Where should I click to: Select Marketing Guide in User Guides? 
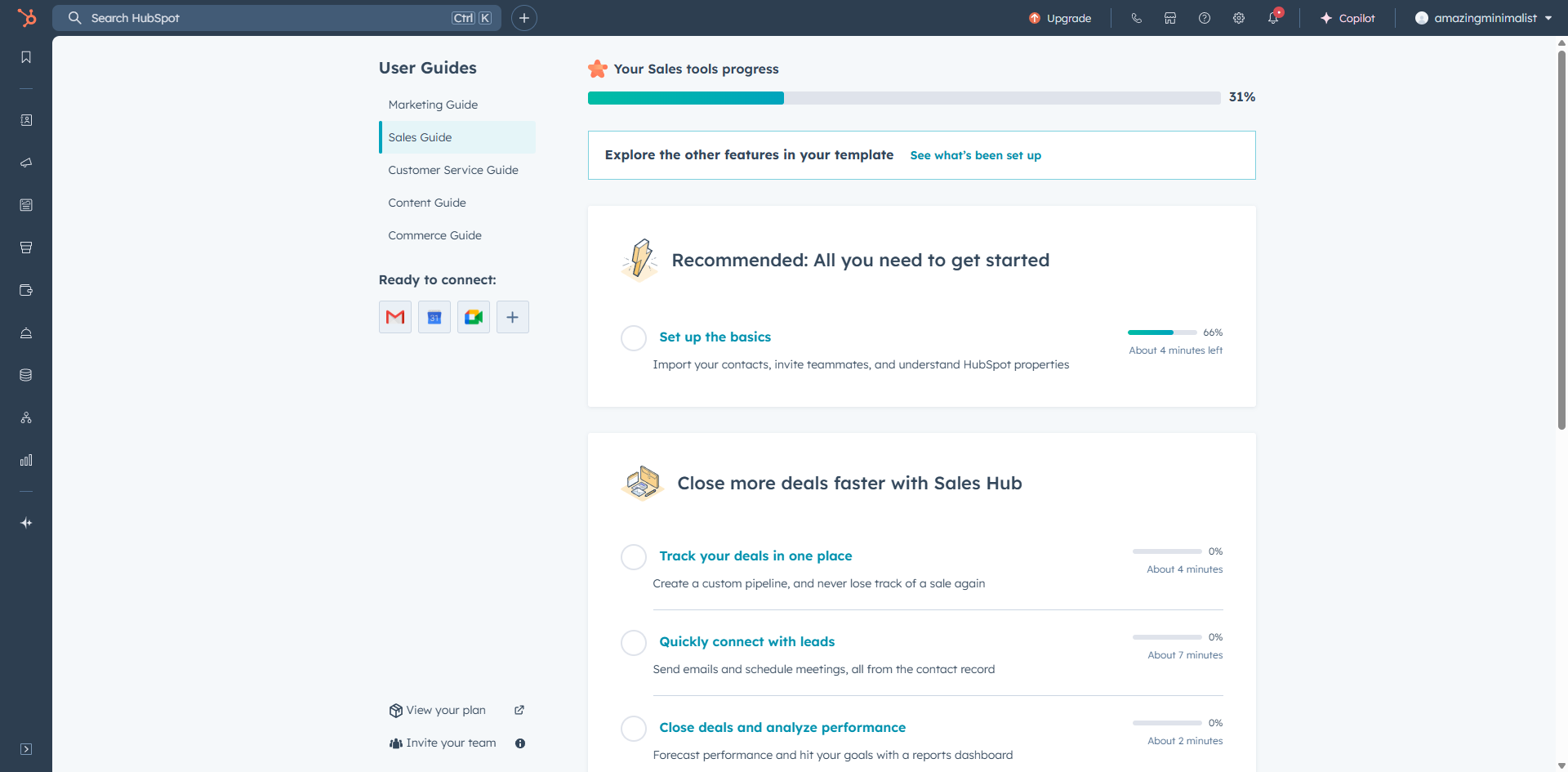pyautogui.click(x=433, y=105)
